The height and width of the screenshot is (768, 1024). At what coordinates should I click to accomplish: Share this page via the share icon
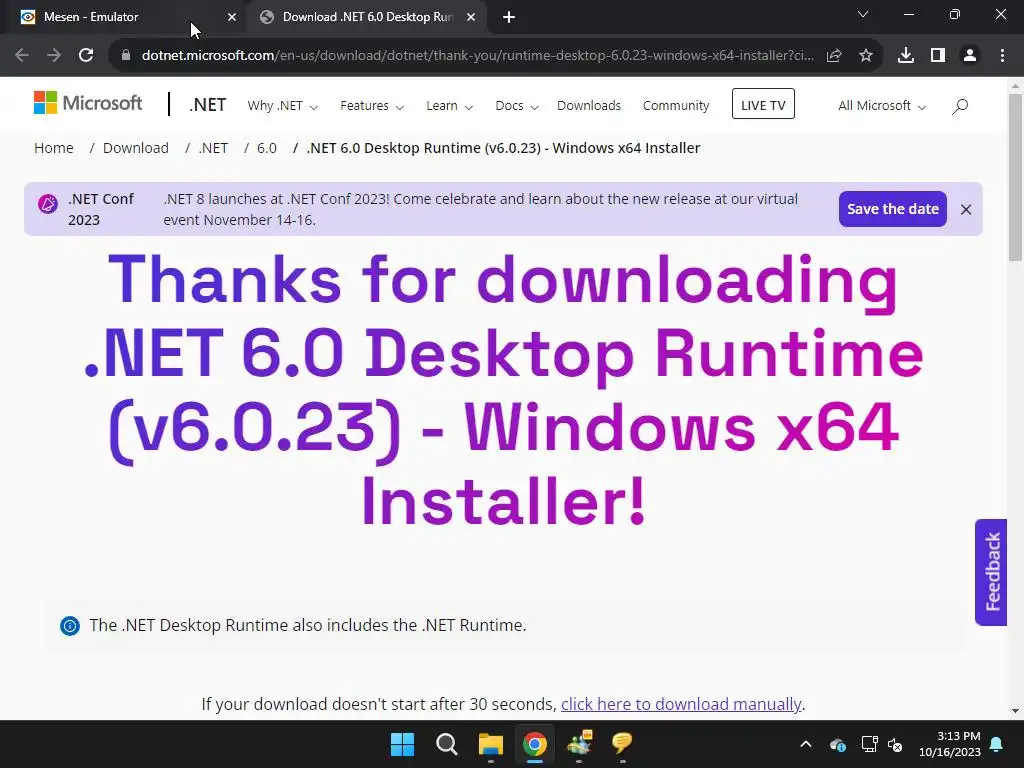click(834, 56)
